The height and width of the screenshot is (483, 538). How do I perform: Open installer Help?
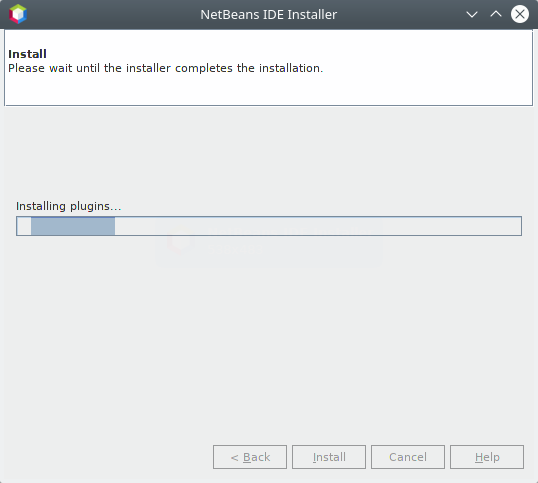(x=487, y=457)
